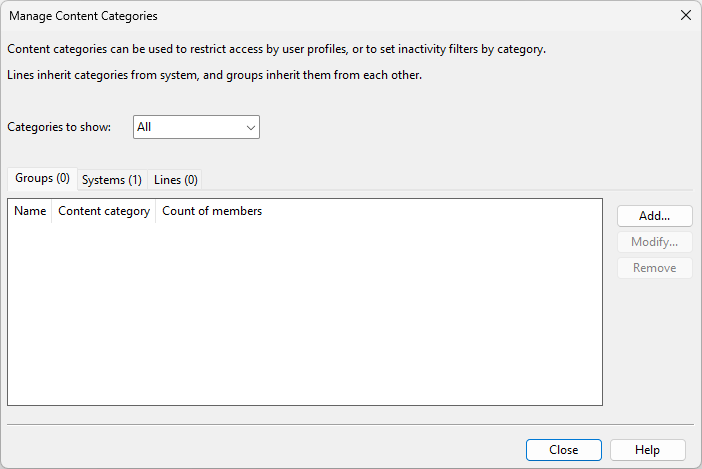Viewport: 702px width, 469px height.
Task: Click the blank header area right of Count of members
Action: point(430,211)
